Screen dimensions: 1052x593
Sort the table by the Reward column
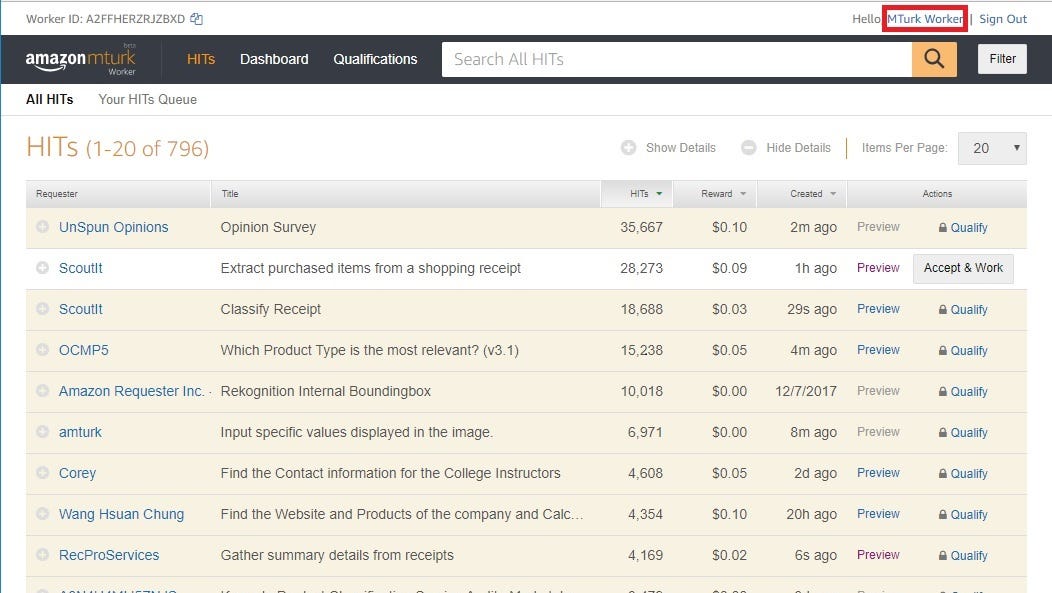click(x=716, y=194)
